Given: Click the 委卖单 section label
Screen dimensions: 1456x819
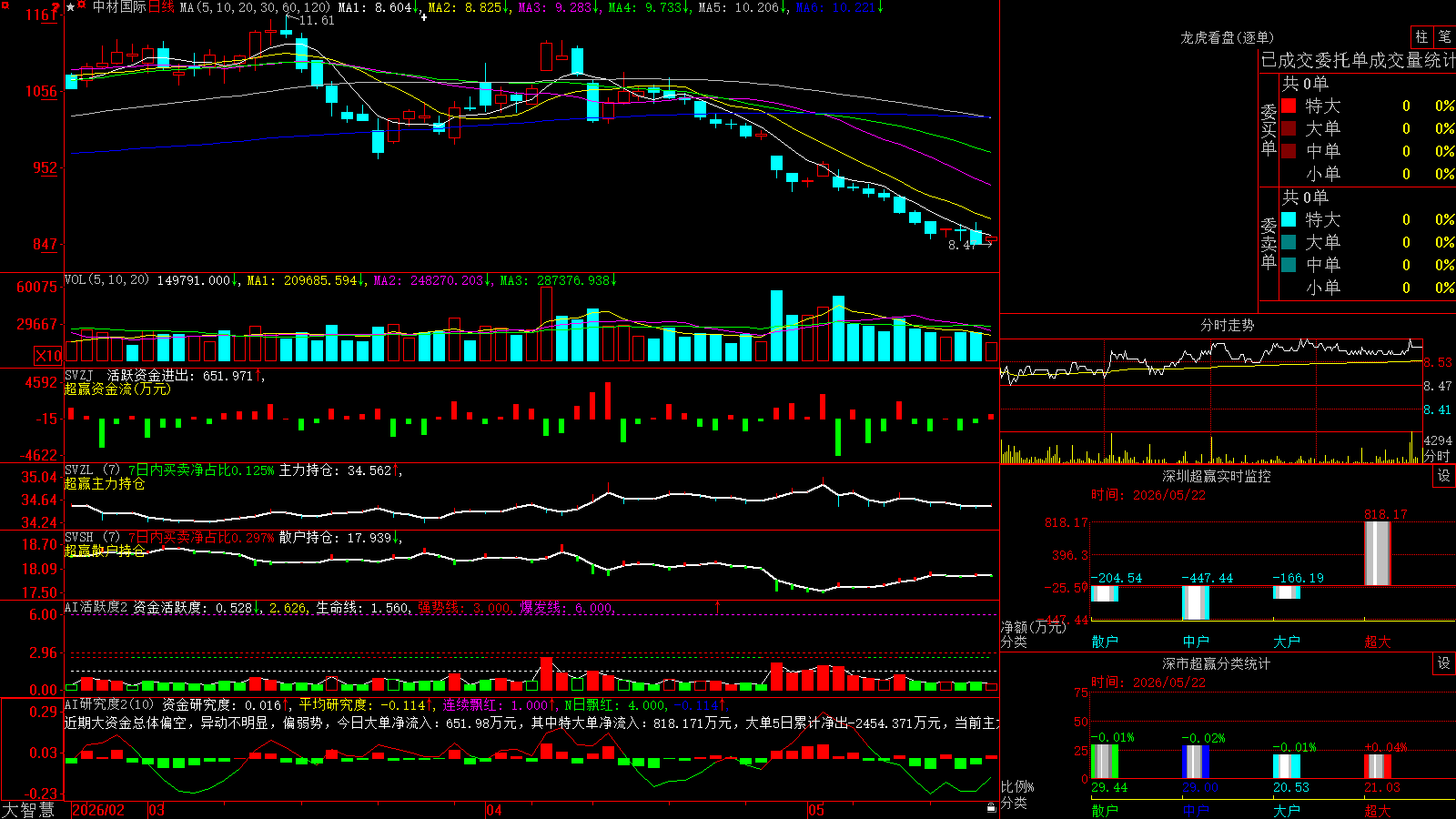Looking at the screenshot, I should pyautogui.click(x=1269, y=243).
